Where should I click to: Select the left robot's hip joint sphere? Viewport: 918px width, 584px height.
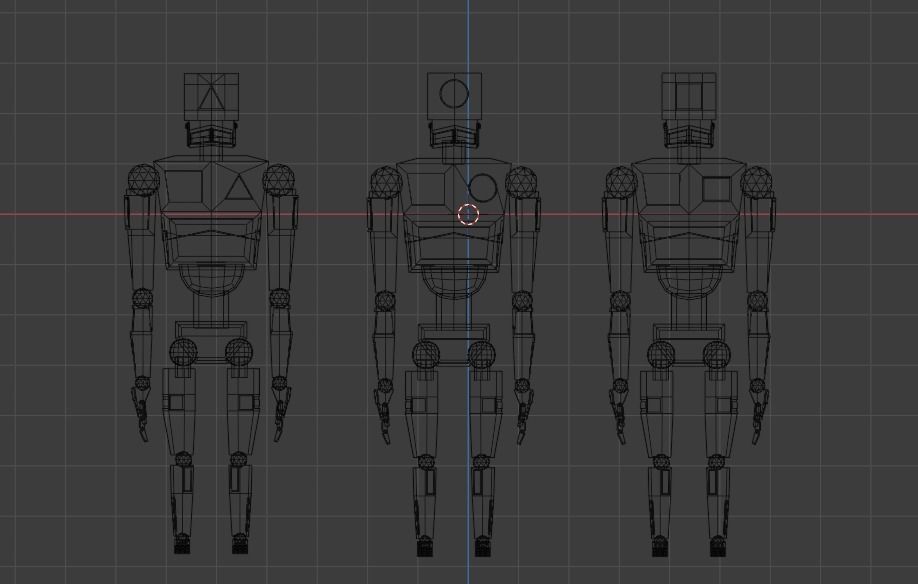(x=185, y=352)
